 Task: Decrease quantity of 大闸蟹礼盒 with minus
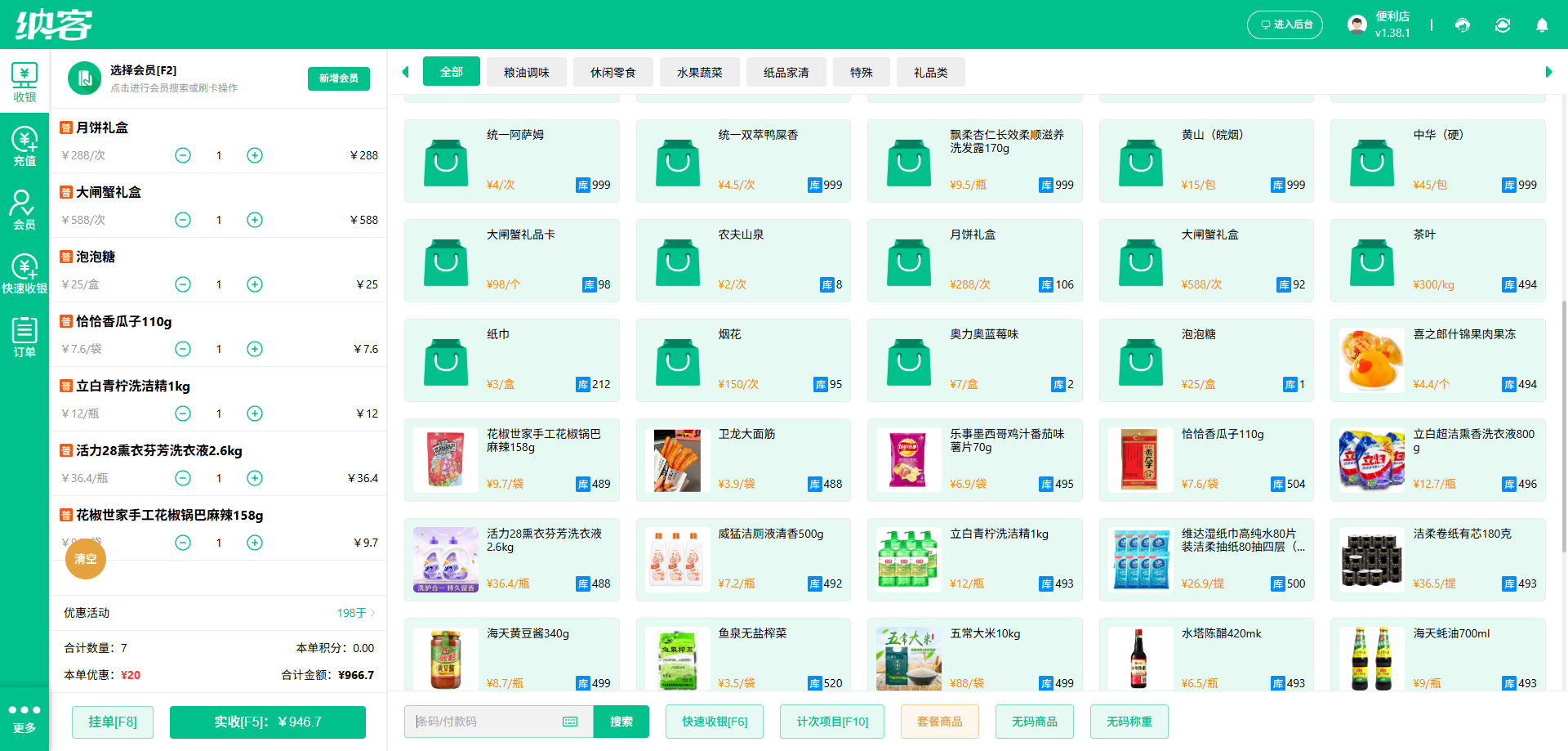point(183,220)
